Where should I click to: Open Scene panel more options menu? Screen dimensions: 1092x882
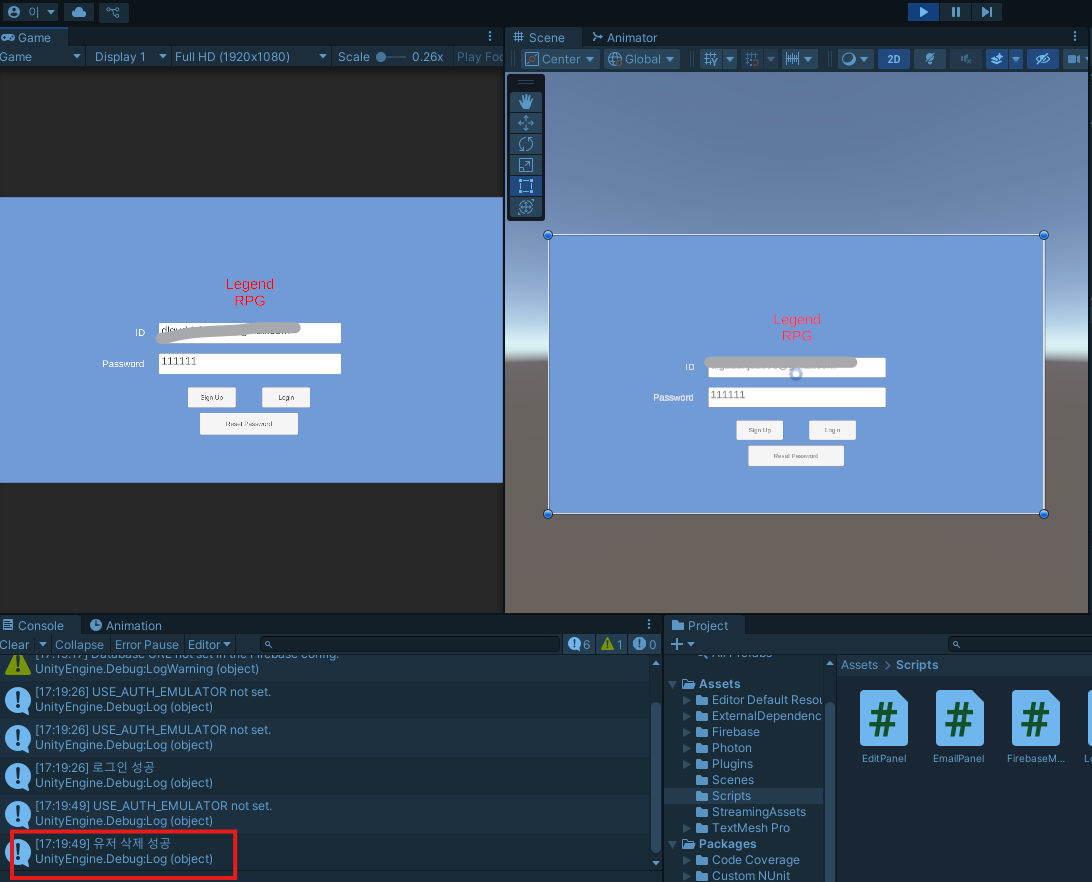[1075, 36]
